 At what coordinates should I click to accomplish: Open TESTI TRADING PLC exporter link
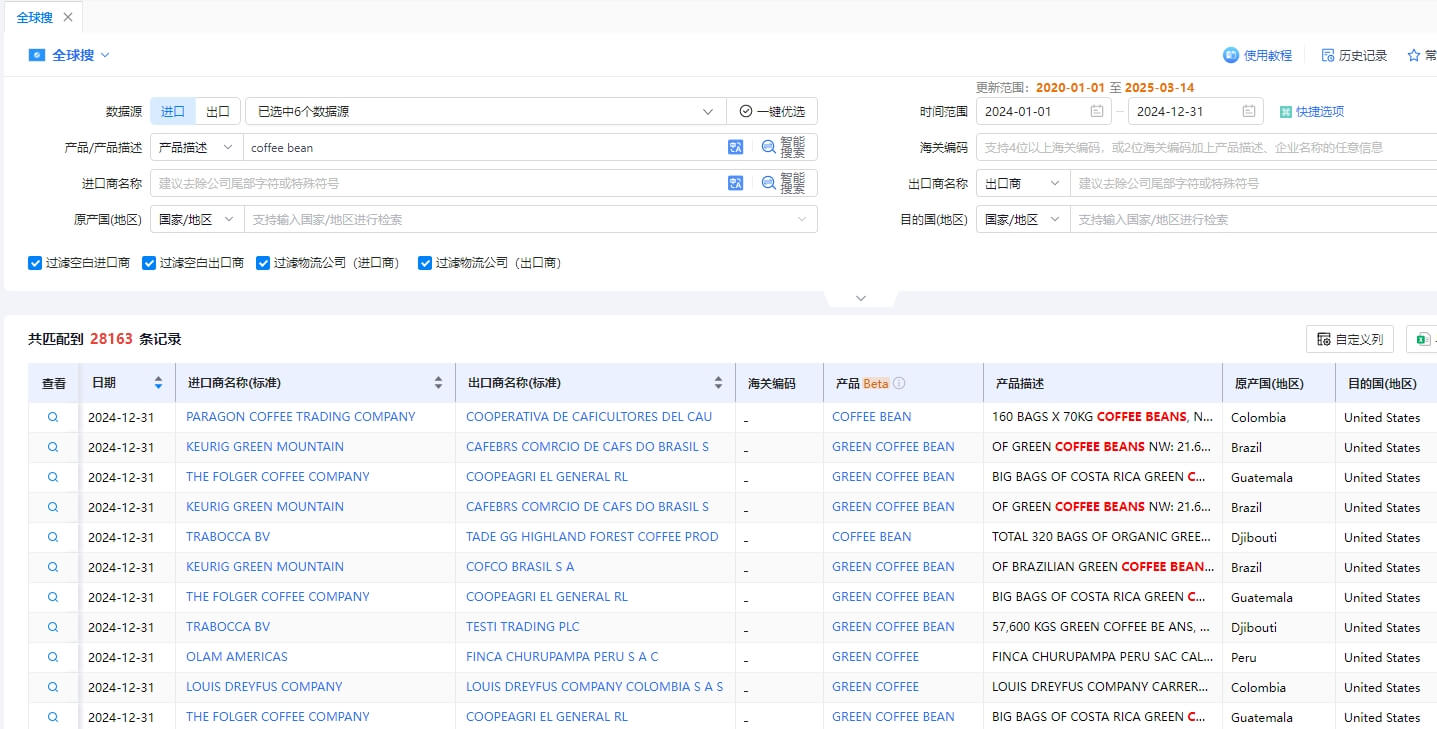point(523,627)
